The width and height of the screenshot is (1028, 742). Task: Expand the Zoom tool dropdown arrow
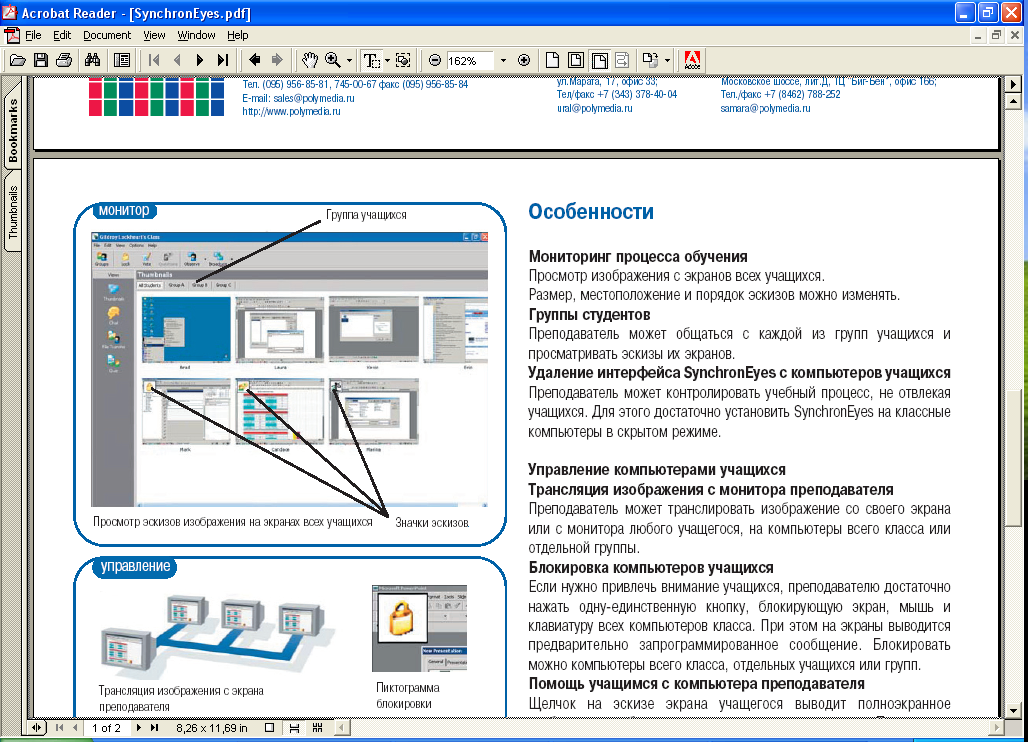pos(349,61)
